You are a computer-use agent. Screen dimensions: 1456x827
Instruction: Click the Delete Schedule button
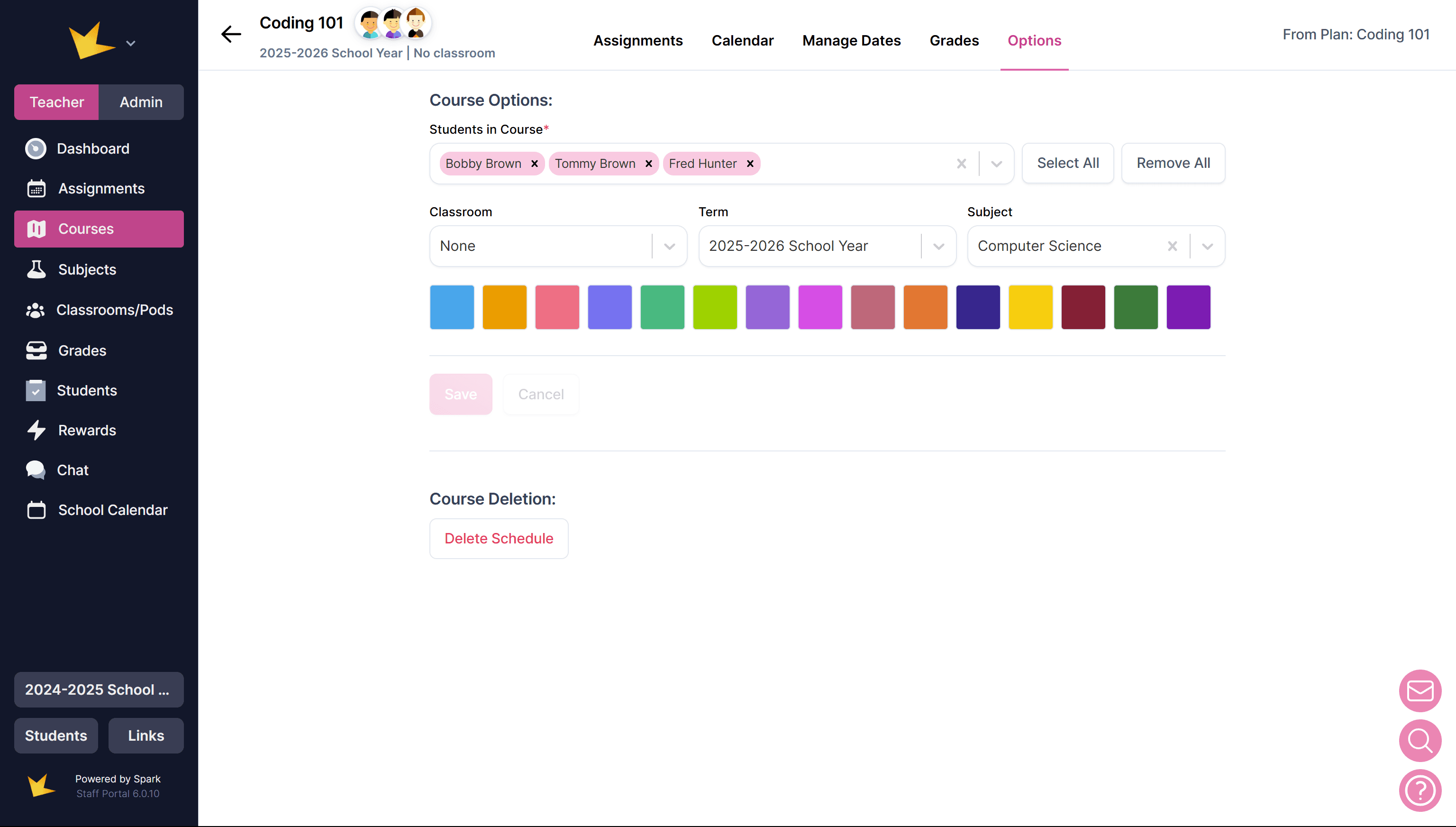[499, 539]
